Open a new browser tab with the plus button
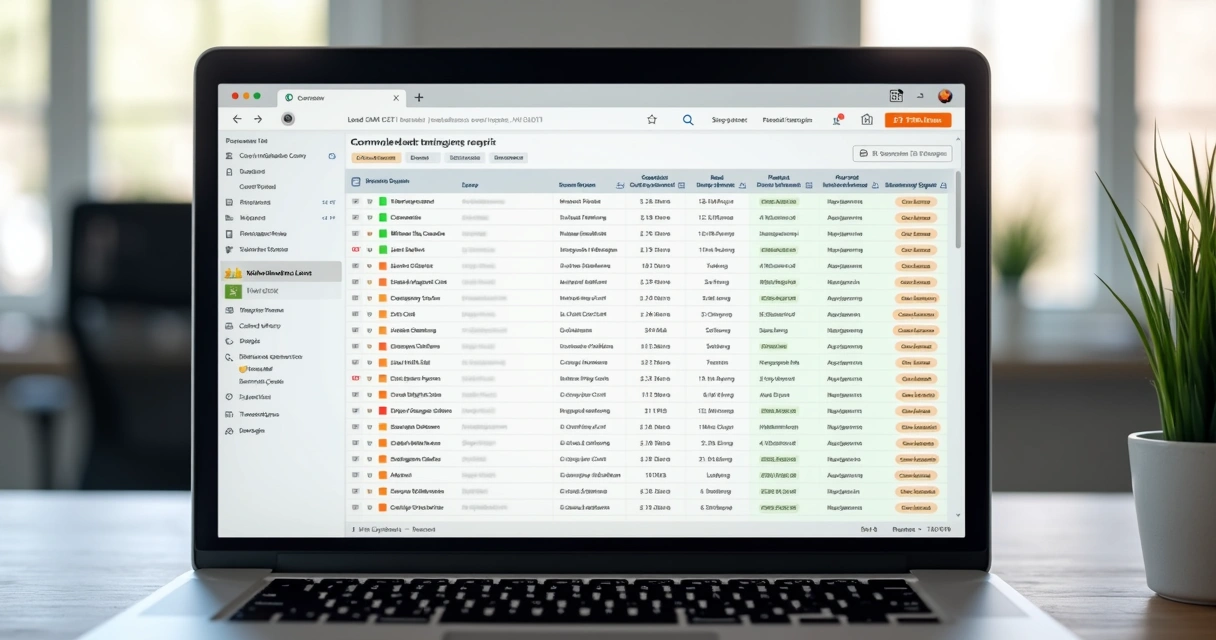The height and width of the screenshot is (640, 1216). click(418, 97)
